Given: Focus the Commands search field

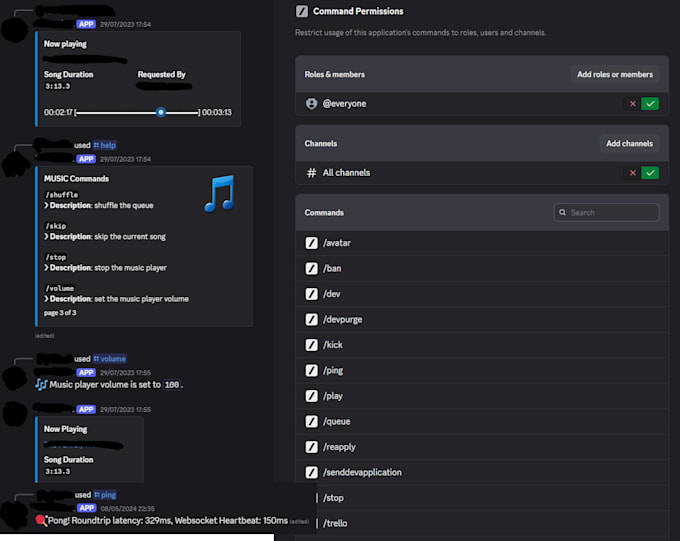Looking at the screenshot, I should [x=606, y=213].
